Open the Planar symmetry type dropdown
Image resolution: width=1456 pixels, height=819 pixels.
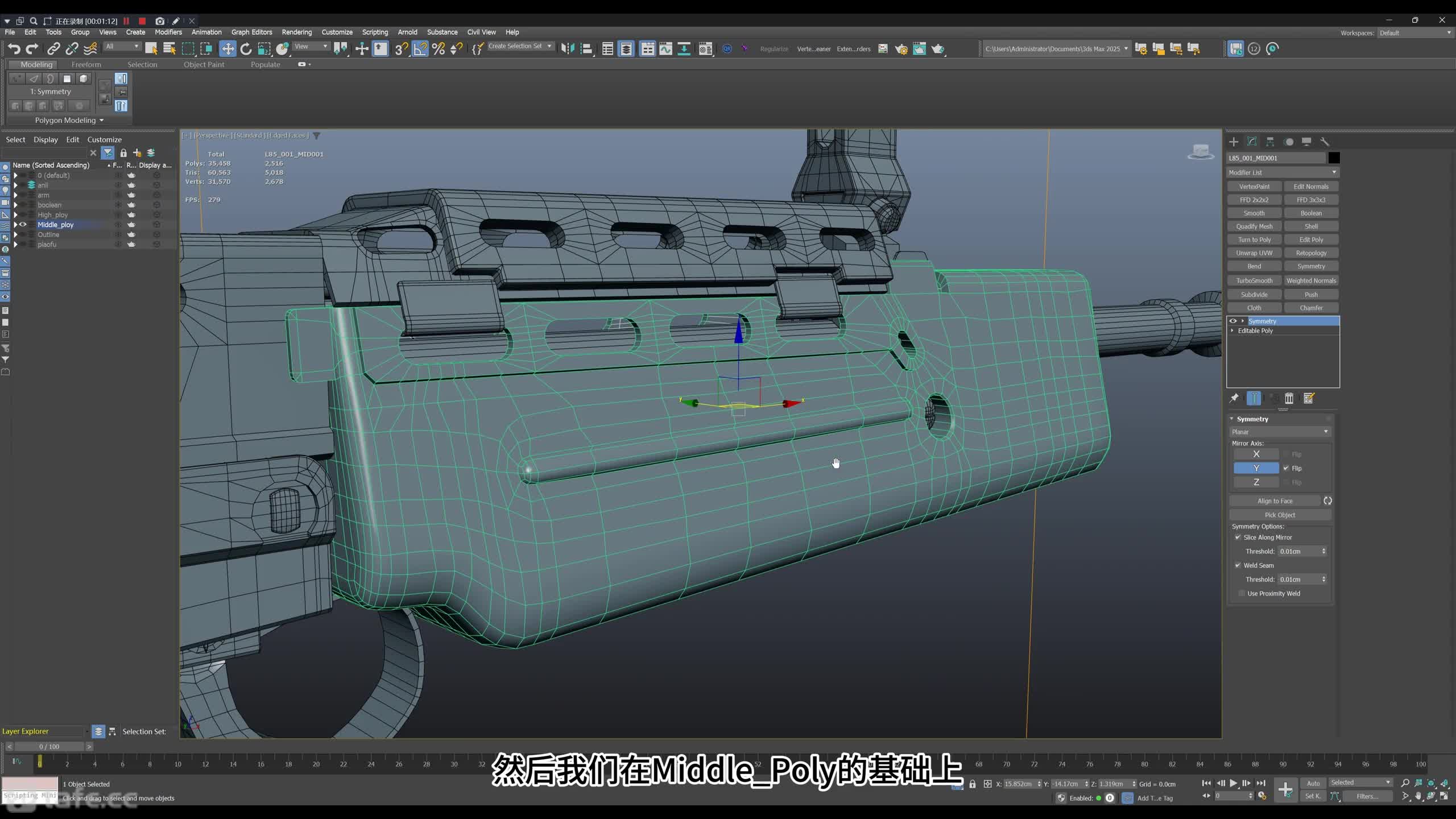pyautogui.click(x=1280, y=432)
